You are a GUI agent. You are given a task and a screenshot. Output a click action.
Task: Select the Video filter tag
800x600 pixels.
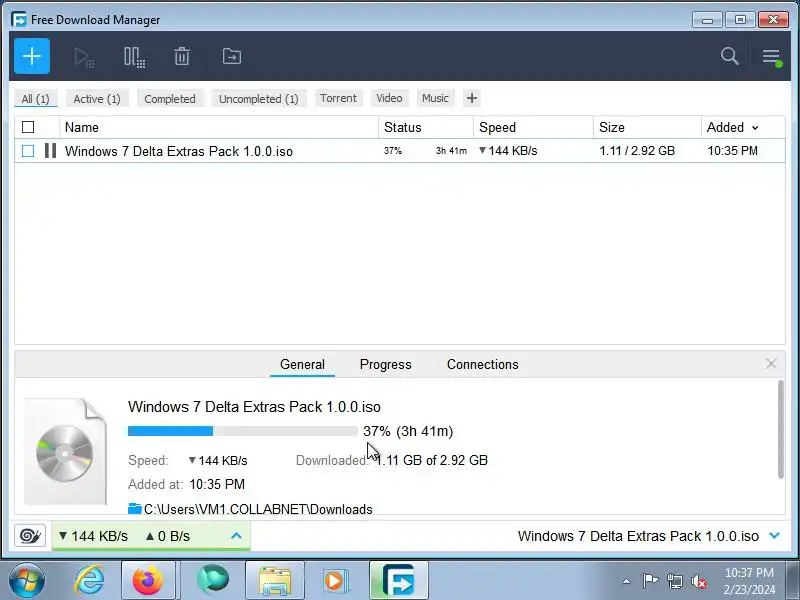[x=389, y=98]
